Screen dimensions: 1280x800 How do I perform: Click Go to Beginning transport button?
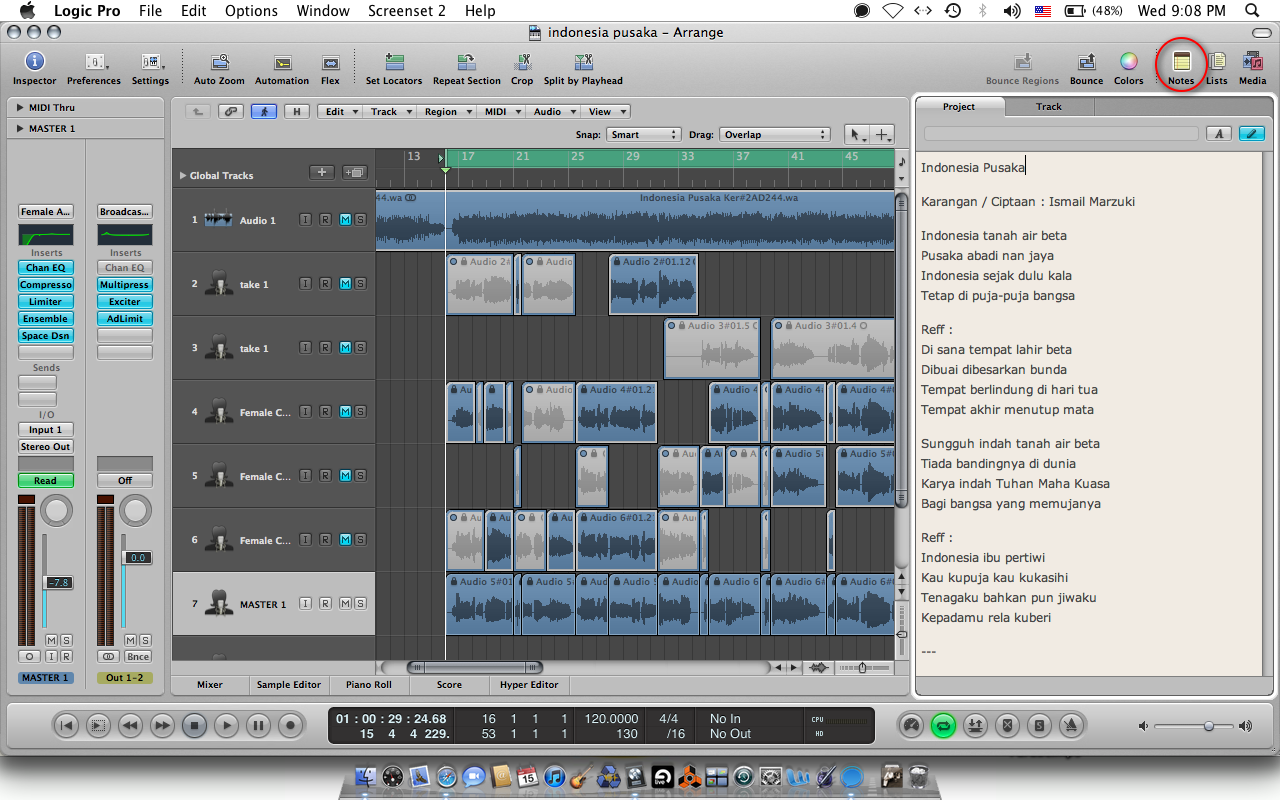click(x=66, y=725)
